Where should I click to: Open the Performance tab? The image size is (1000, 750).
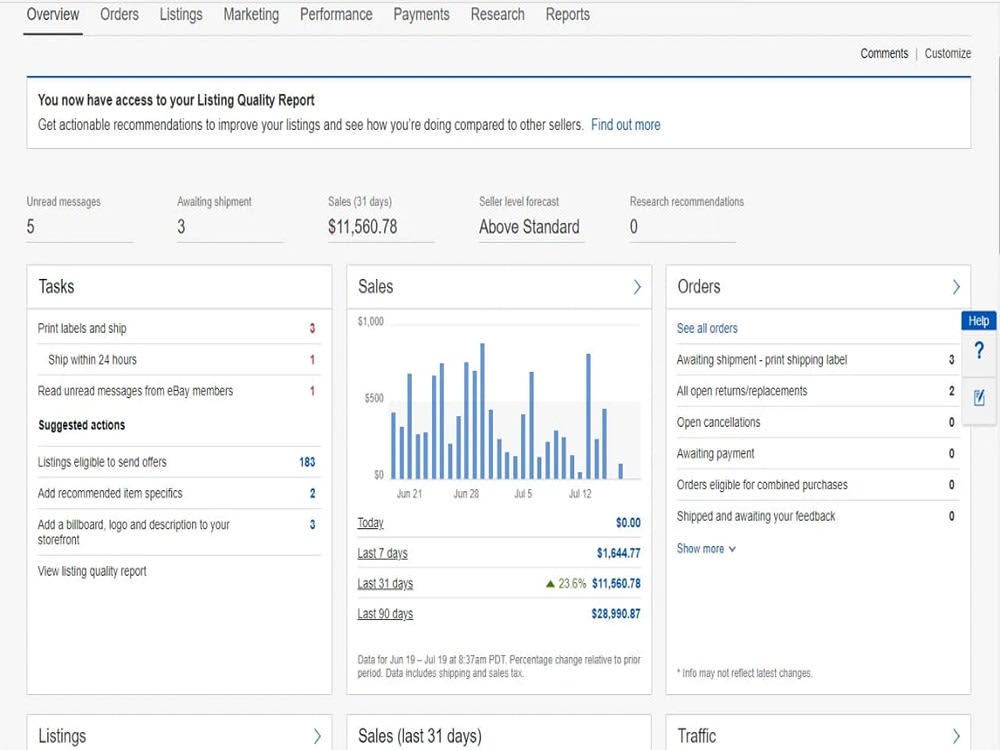(x=336, y=15)
